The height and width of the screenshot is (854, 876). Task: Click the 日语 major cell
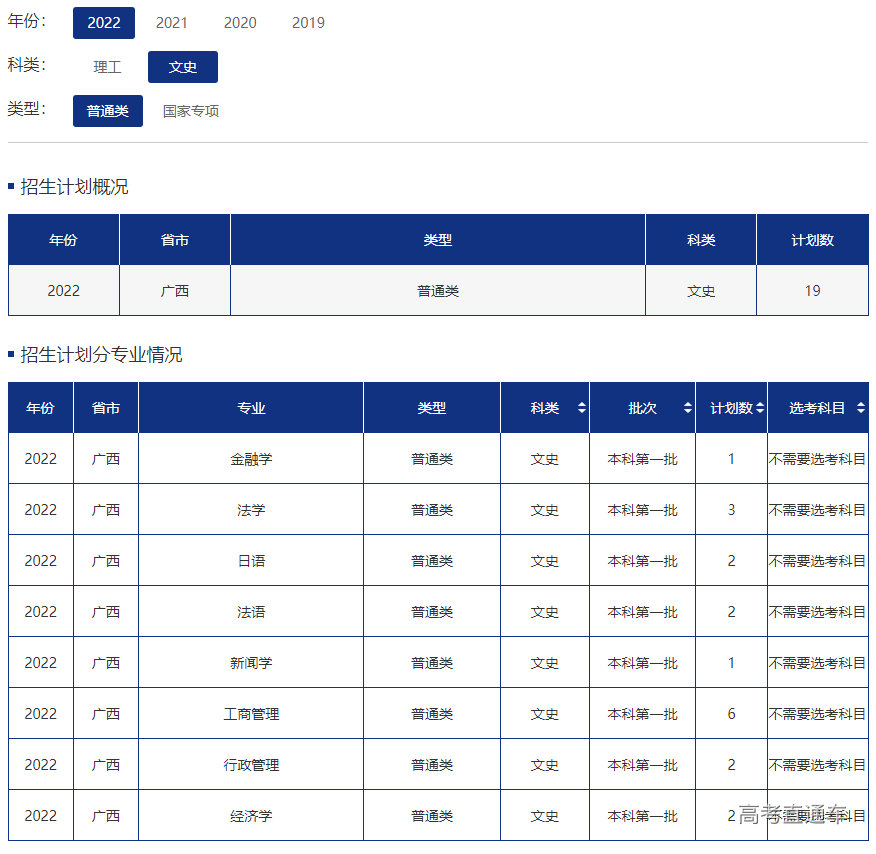pos(251,561)
